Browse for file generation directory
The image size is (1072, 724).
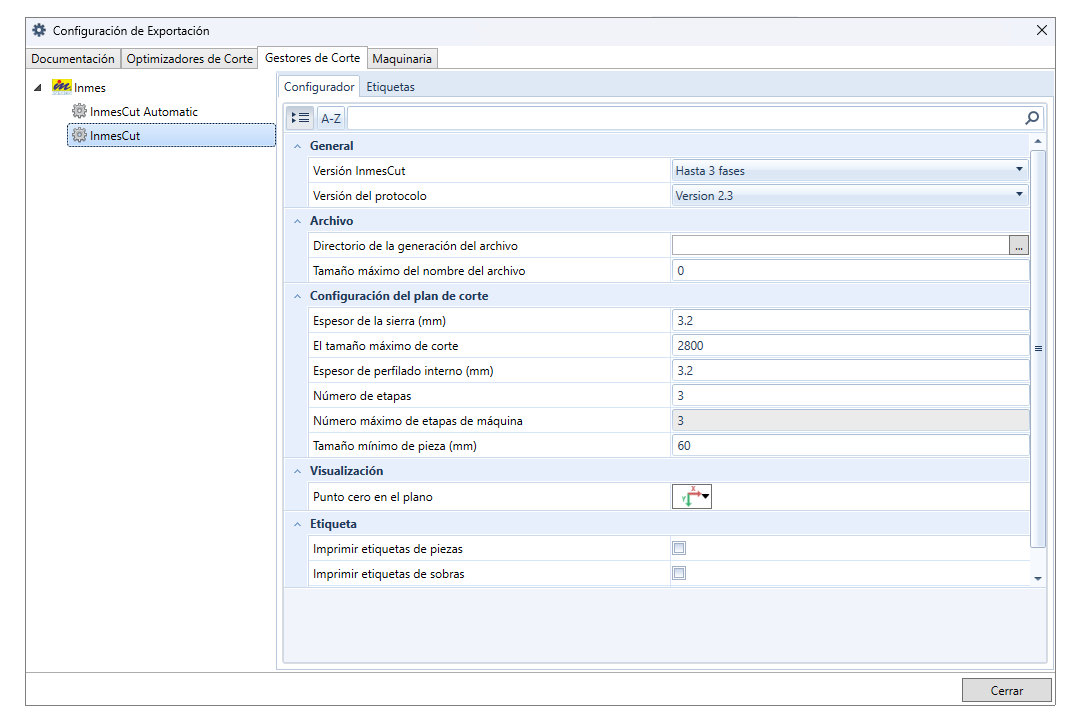1019,245
